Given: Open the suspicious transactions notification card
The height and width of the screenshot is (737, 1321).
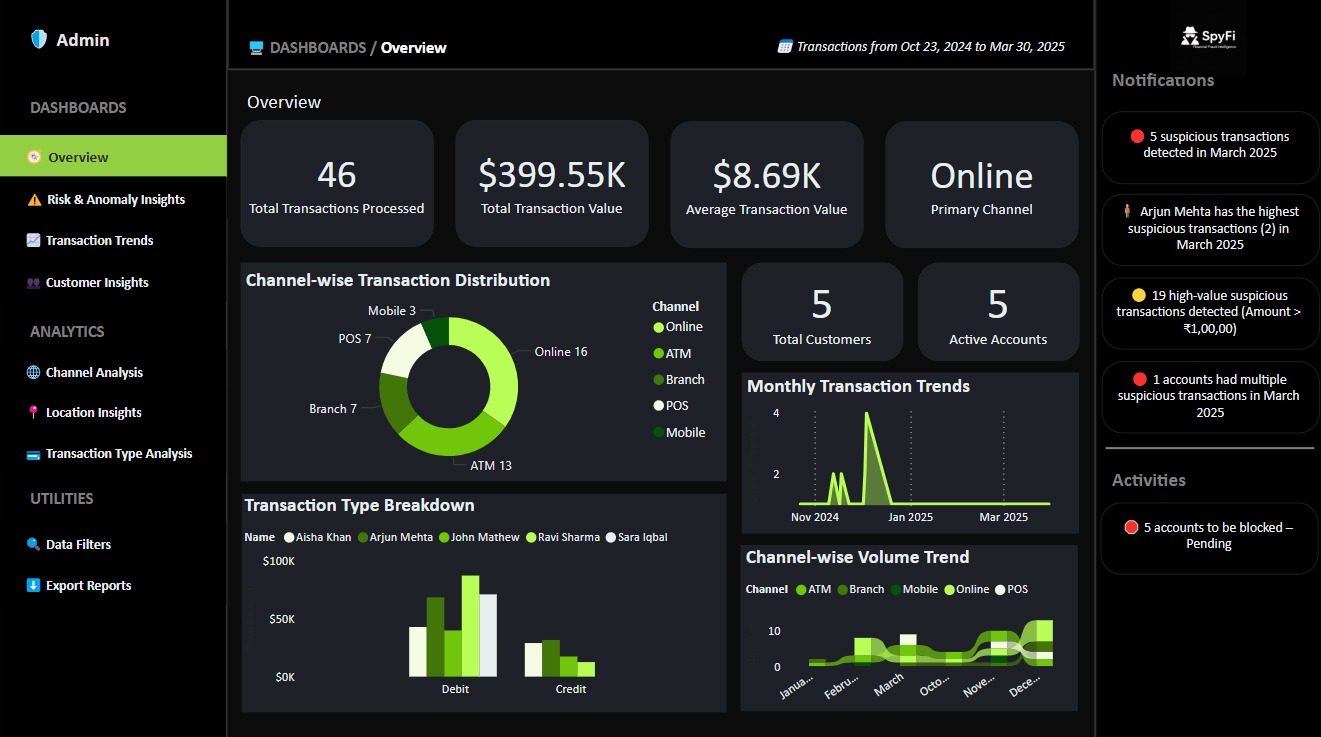Looking at the screenshot, I should [1209, 146].
